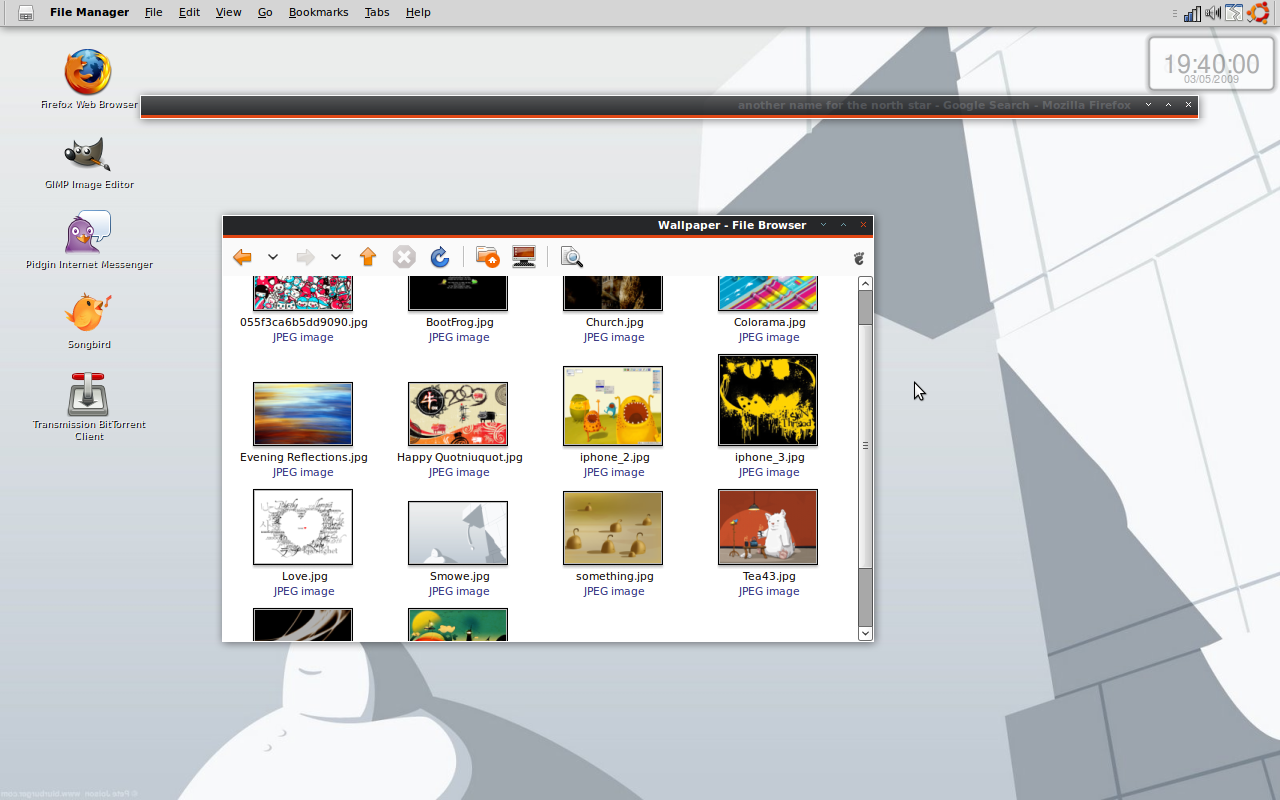Open Computer from the file browser toolbar

(524, 258)
